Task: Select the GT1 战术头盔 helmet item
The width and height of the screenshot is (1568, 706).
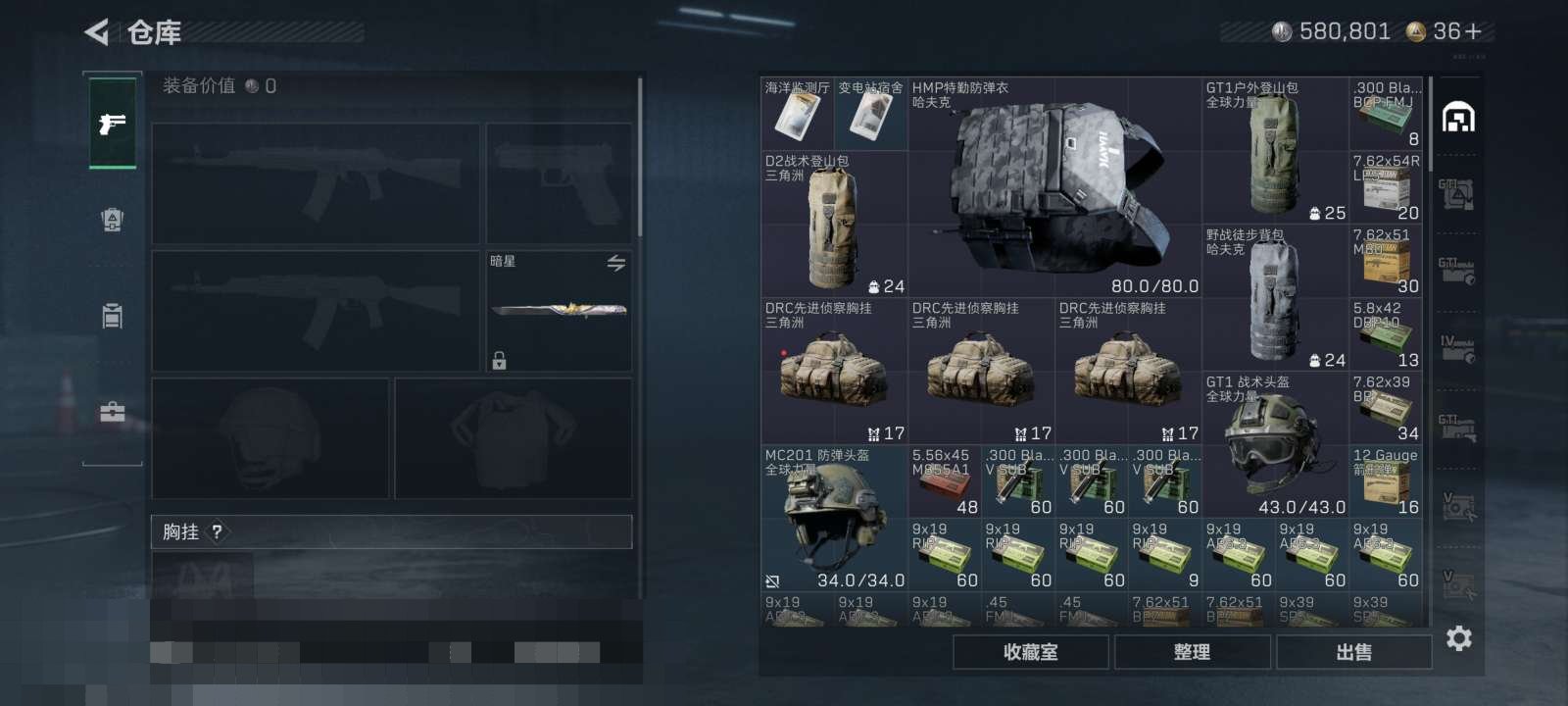Action: pos(1276,446)
